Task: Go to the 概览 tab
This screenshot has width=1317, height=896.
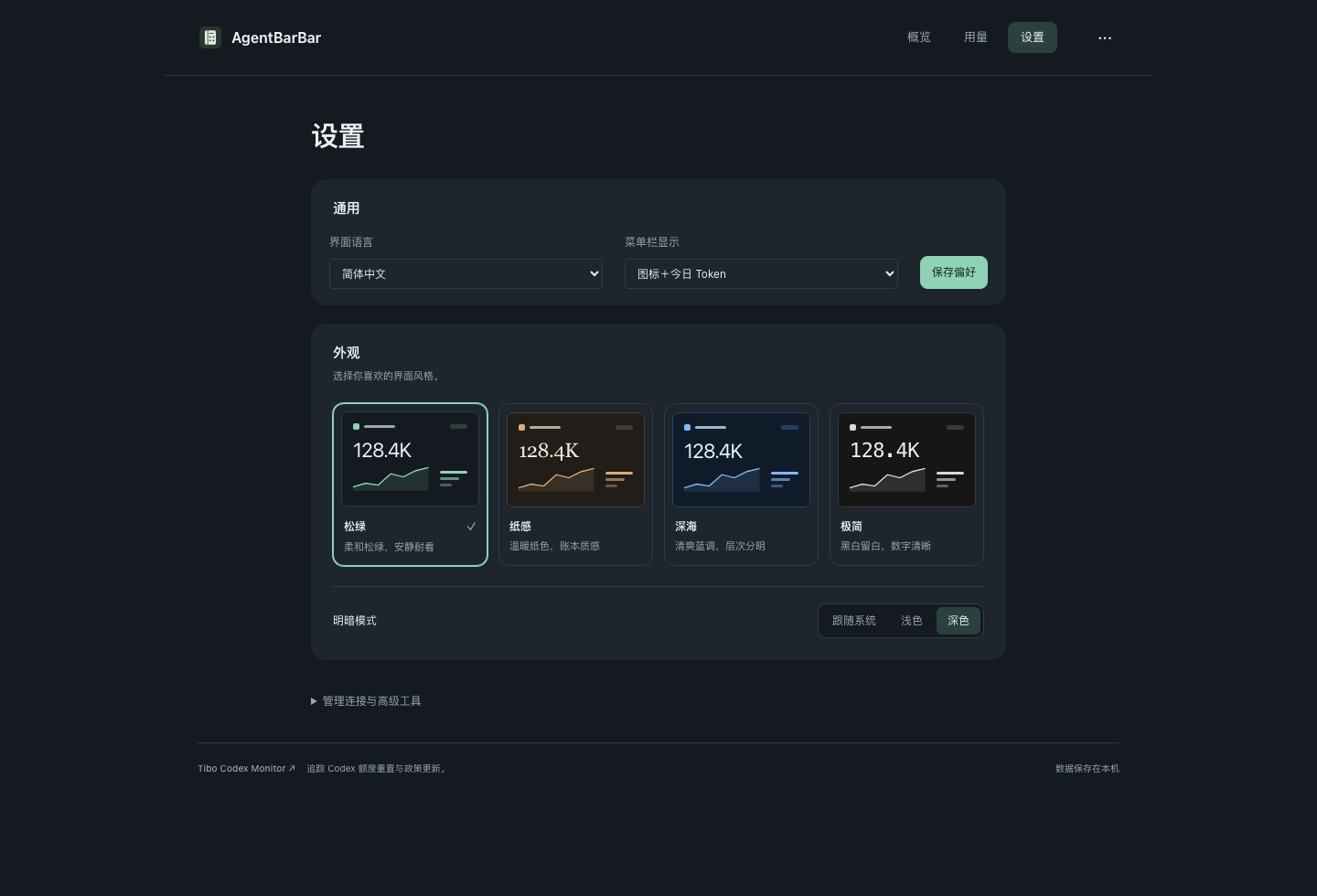Action: point(919,37)
